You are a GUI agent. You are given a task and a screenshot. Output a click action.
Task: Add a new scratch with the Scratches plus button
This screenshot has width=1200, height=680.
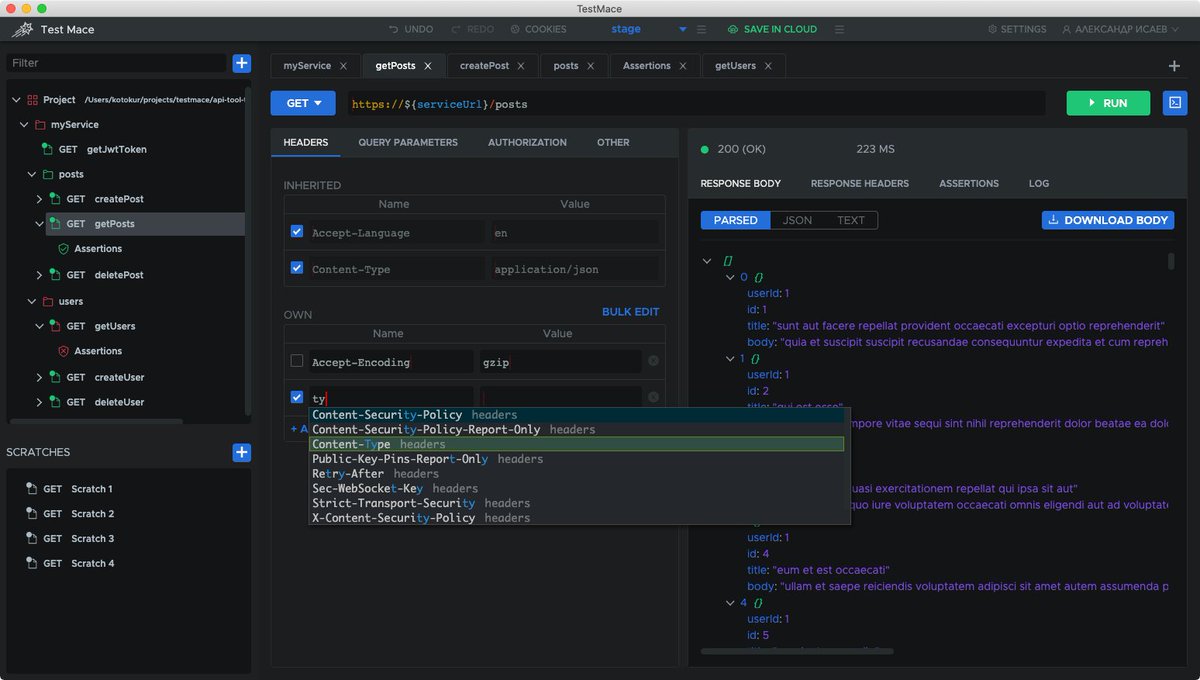[x=242, y=452]
